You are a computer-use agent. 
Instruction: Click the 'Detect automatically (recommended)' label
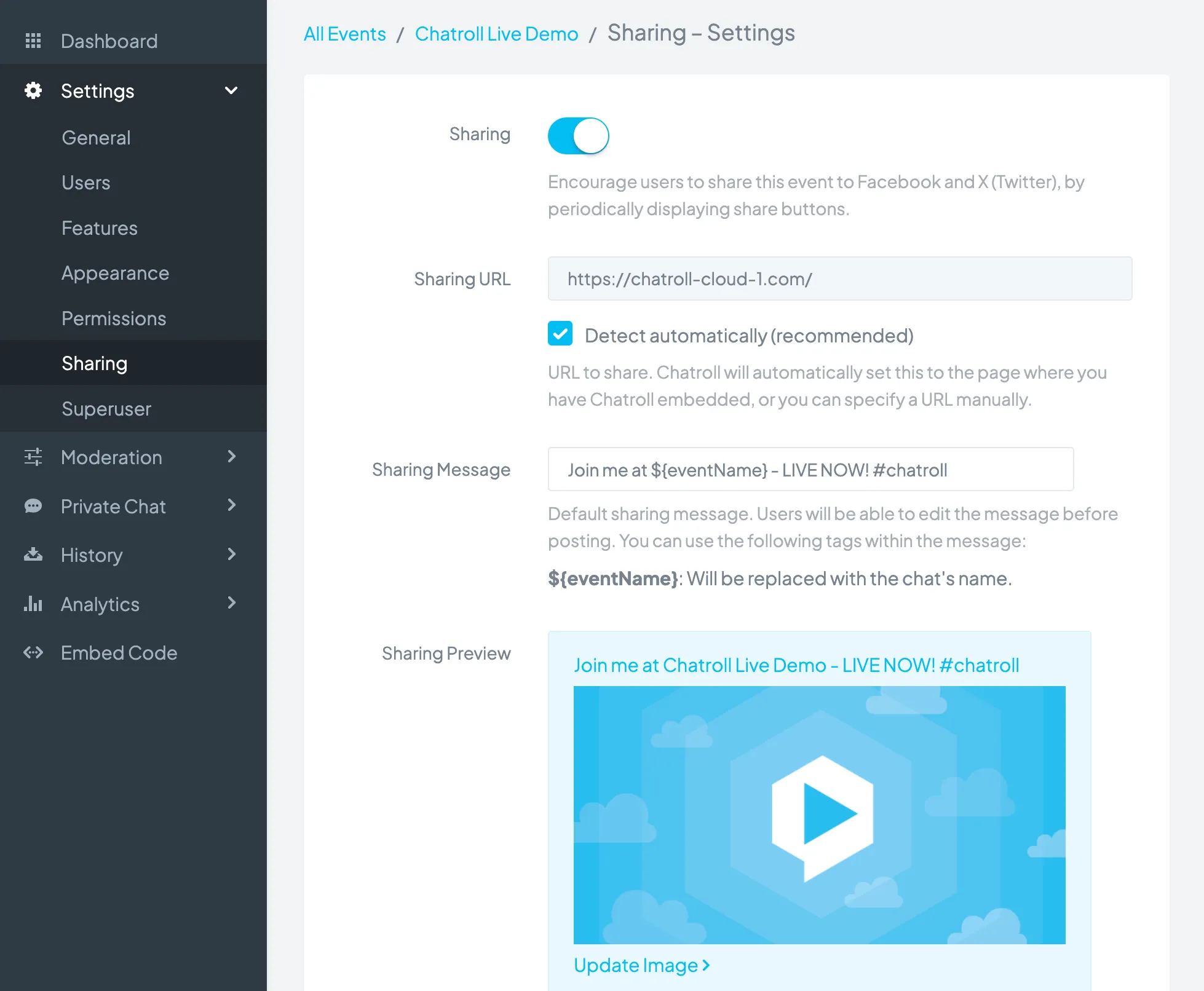749,336
